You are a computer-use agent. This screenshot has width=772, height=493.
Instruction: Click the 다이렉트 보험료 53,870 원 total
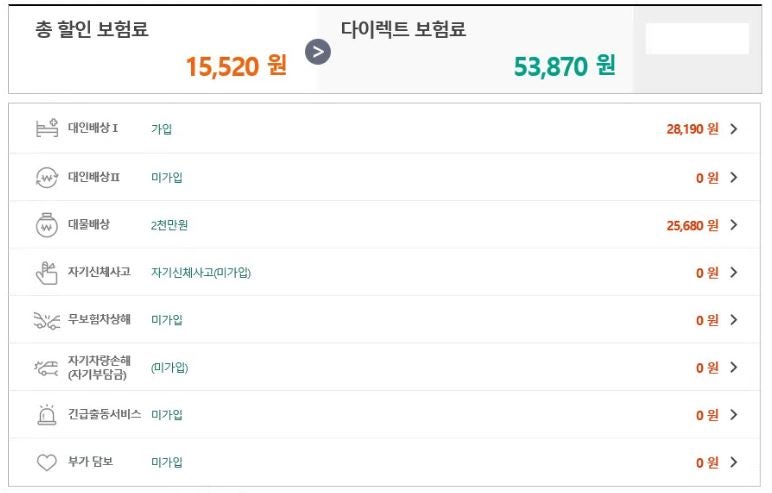point(564,66)
